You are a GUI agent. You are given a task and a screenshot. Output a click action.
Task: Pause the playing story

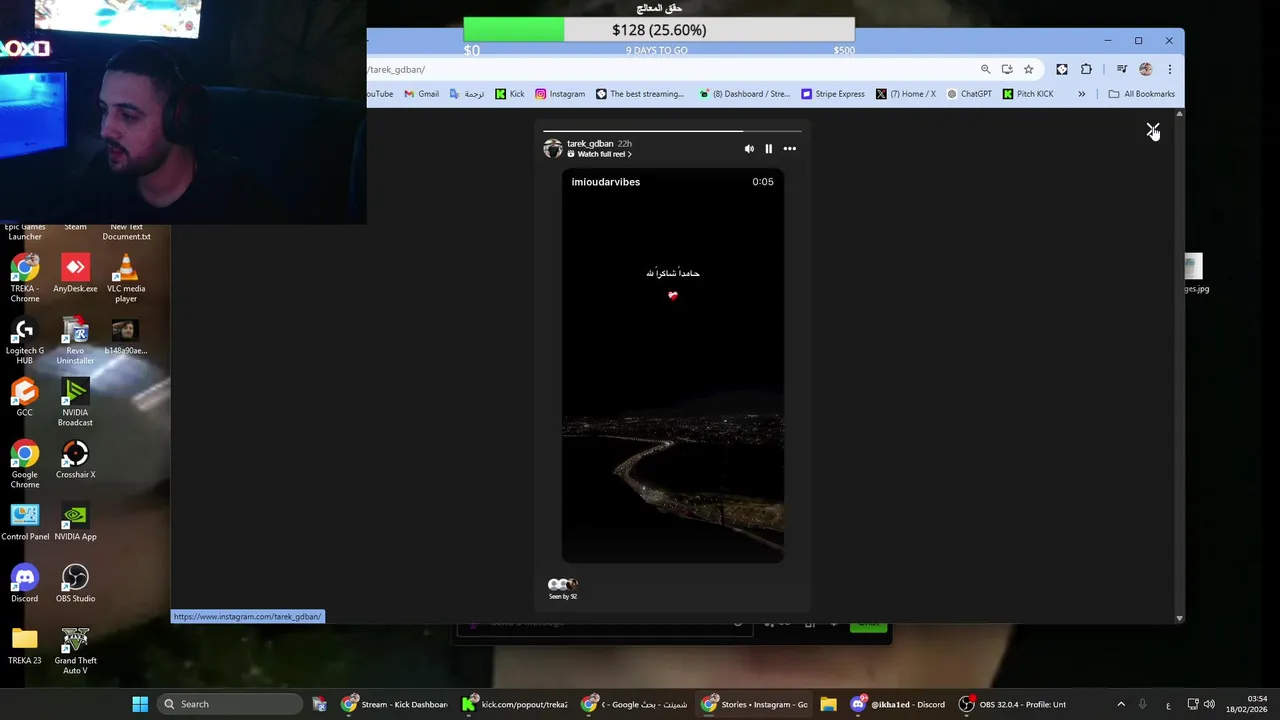pos(768,149)
